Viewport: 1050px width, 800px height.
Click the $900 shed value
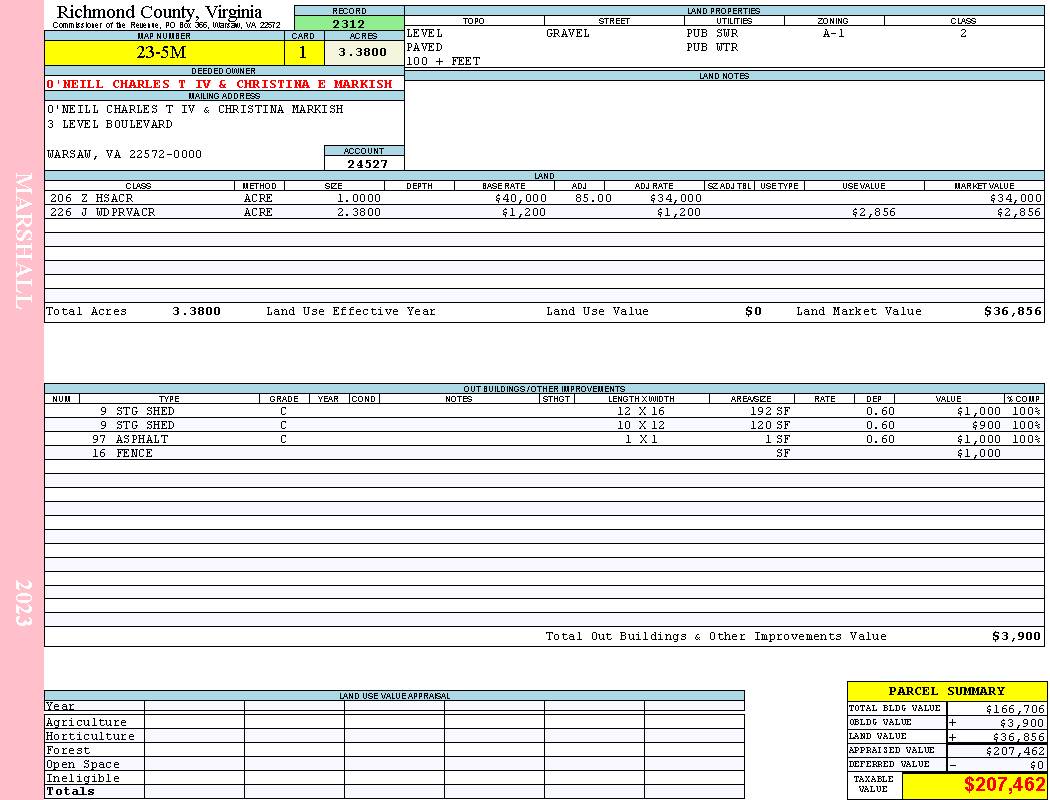[986, 425]
